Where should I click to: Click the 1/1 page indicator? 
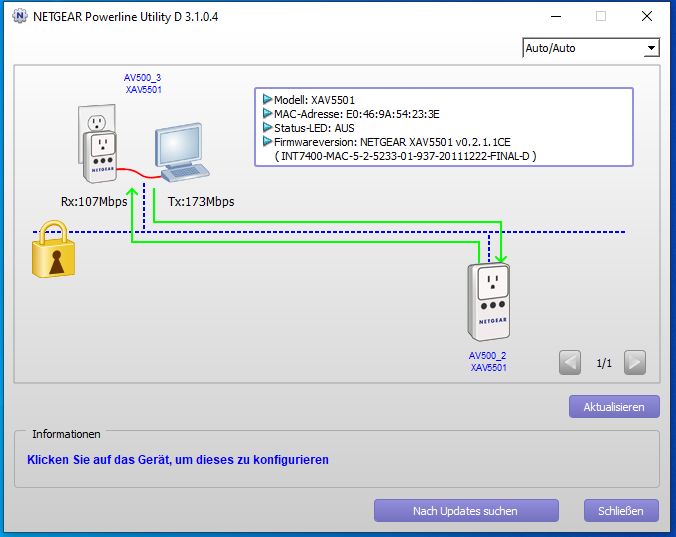[x=604, y=363]
